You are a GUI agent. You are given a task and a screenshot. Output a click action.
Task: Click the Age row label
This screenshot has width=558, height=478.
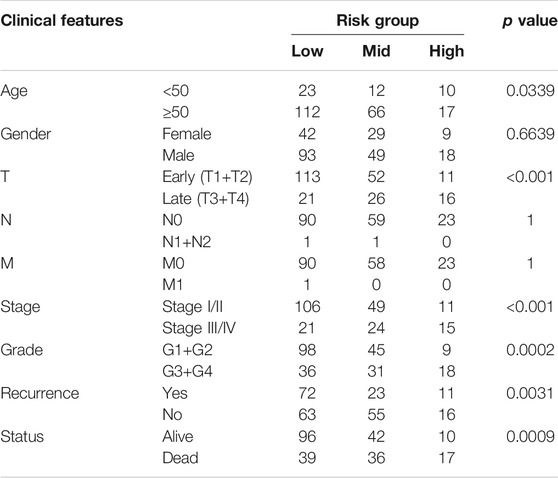tap(14, 91)
